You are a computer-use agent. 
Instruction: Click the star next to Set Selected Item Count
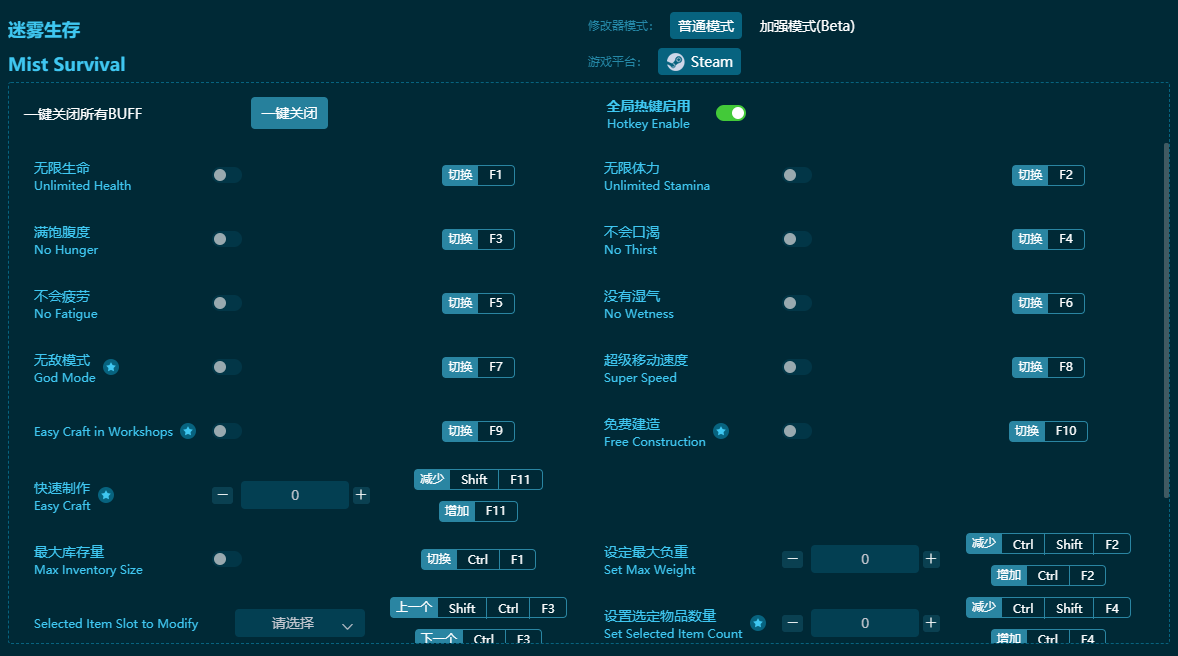point(758,622)
